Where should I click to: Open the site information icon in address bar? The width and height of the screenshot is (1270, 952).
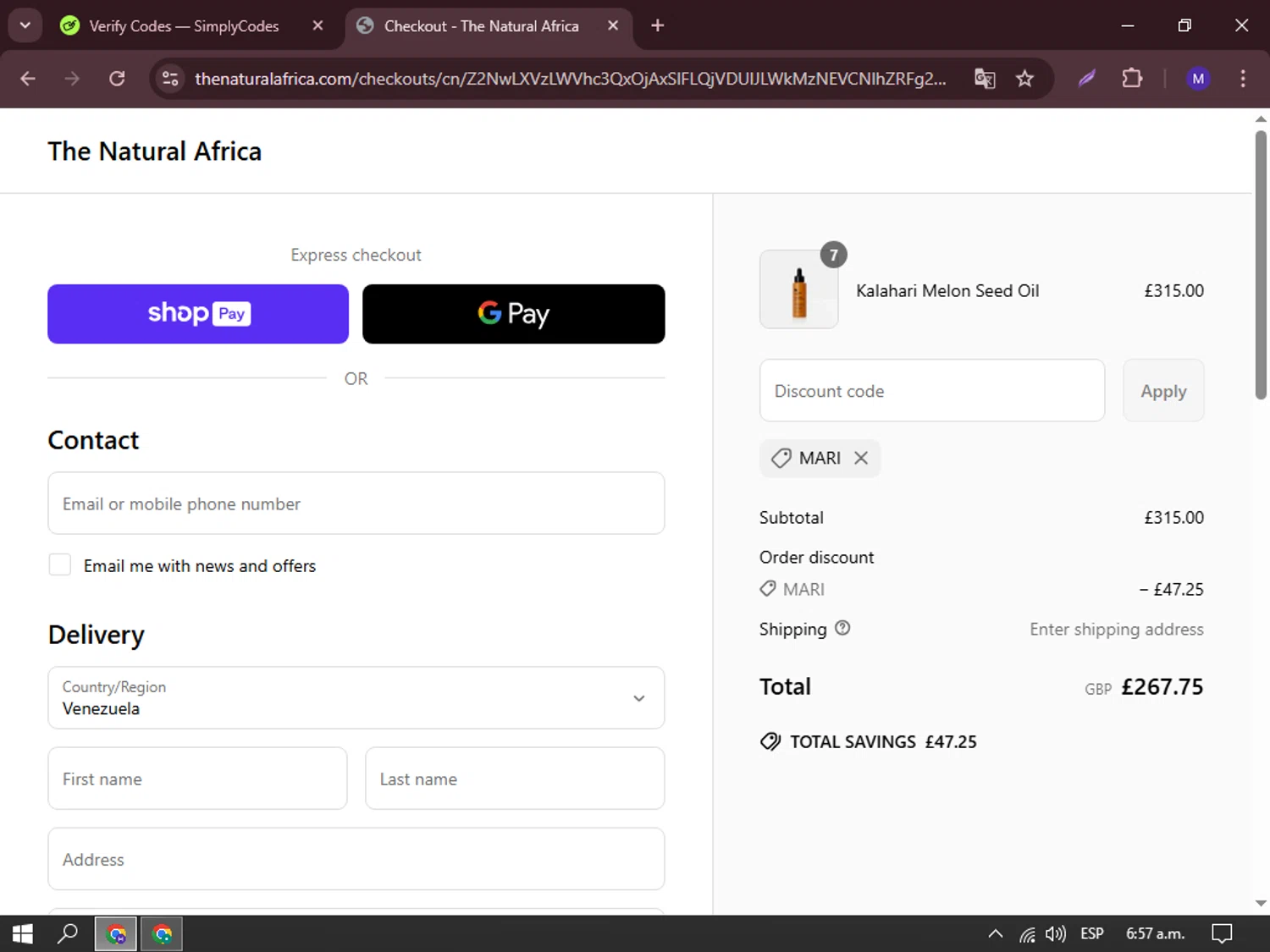click(170, 79)
